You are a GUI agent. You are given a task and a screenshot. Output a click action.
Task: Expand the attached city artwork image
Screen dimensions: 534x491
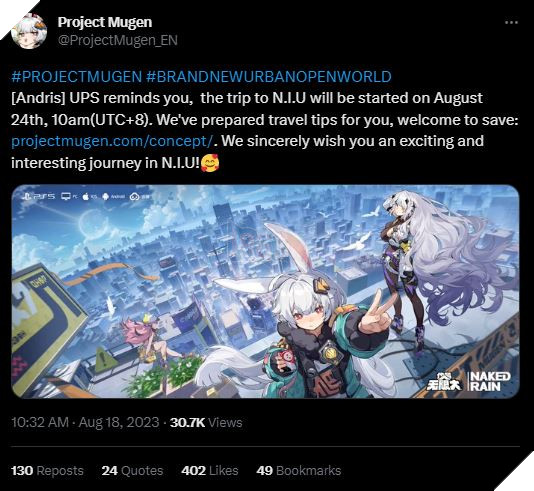coord(265,291)
